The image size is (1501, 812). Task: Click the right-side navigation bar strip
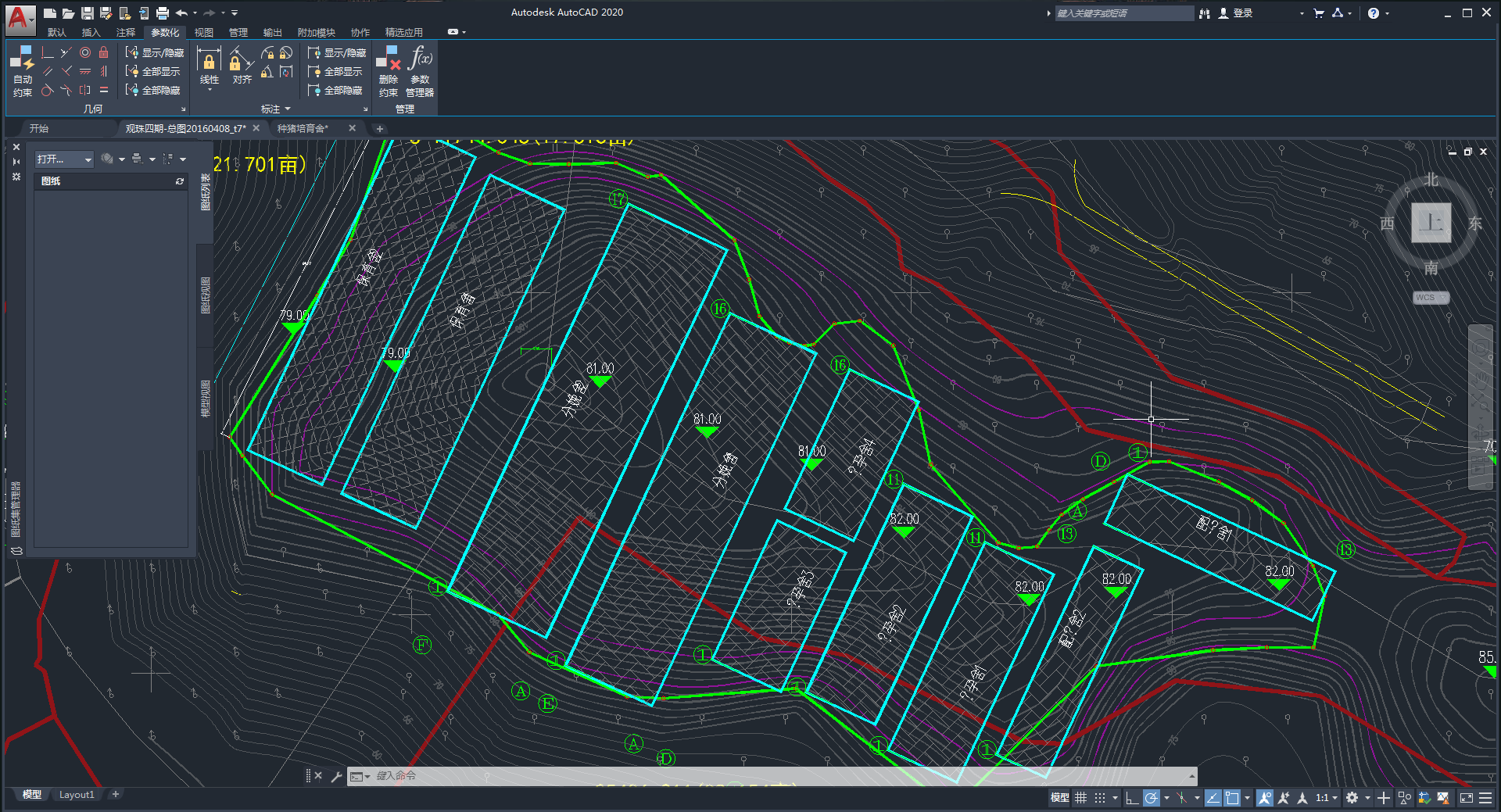[x=1481, y=406]
